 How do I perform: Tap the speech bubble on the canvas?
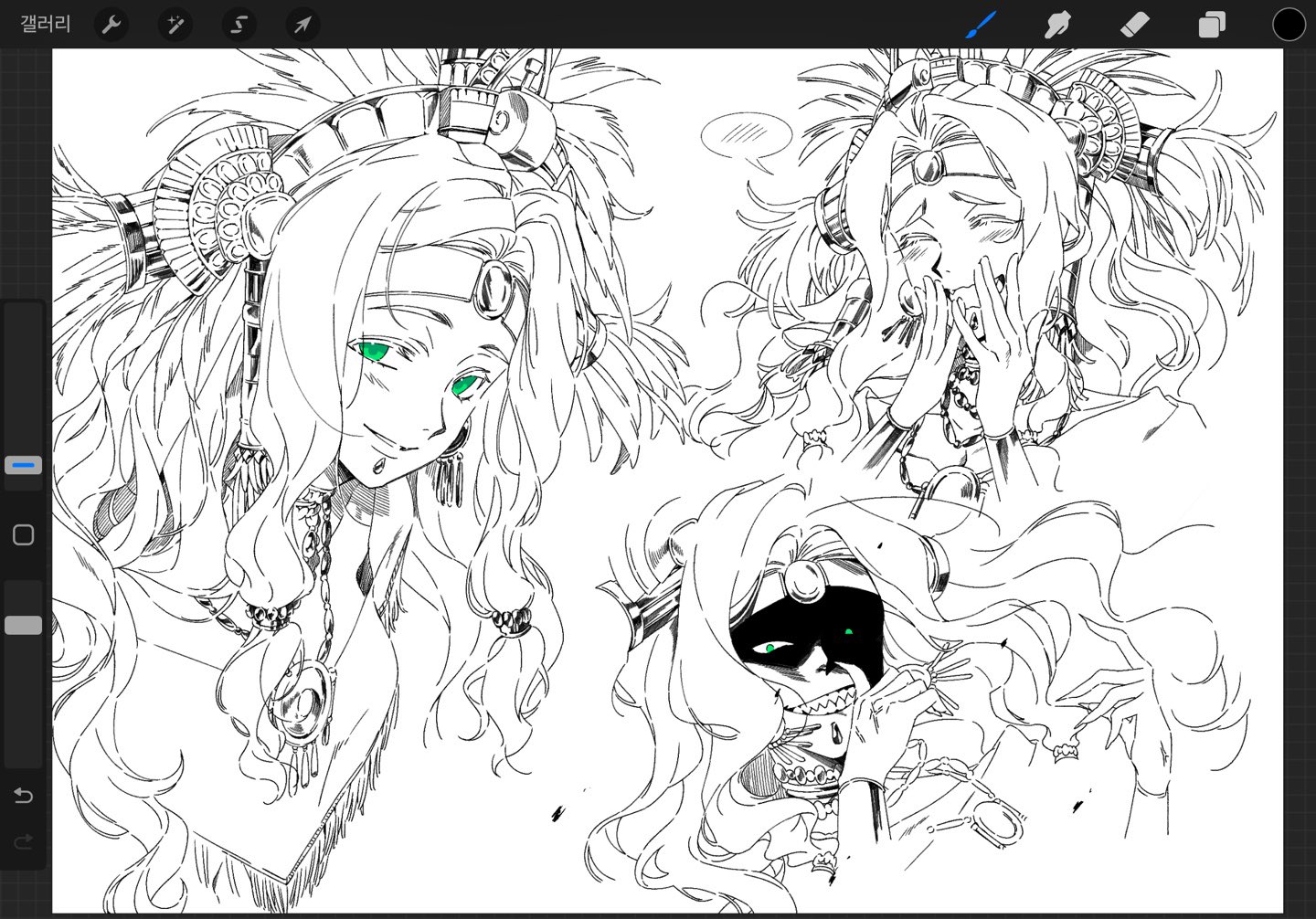pyautogui.click(x=746, y=135)
